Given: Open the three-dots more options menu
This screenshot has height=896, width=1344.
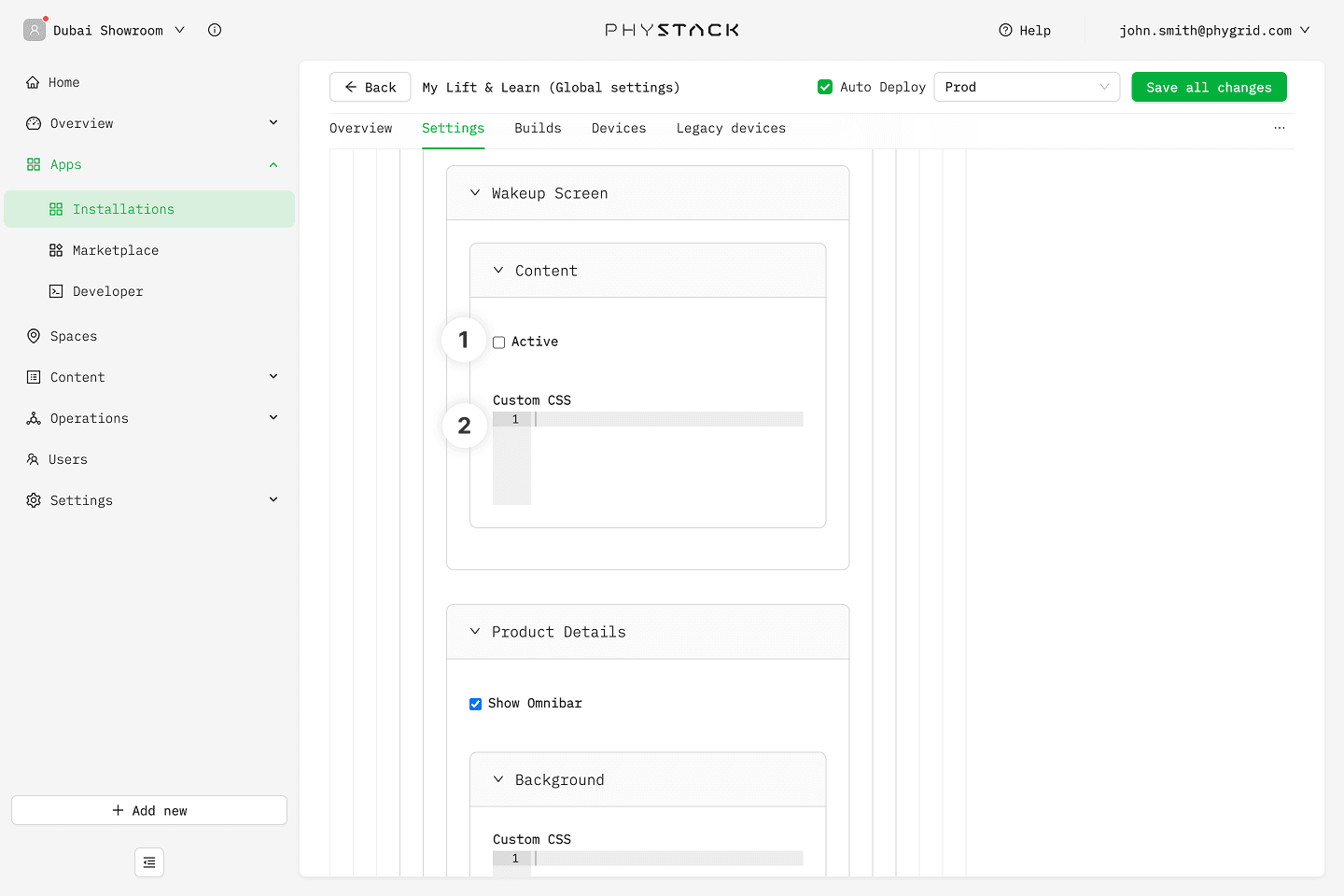Looking at the screenshot, I should click(x=1280, y=128).
